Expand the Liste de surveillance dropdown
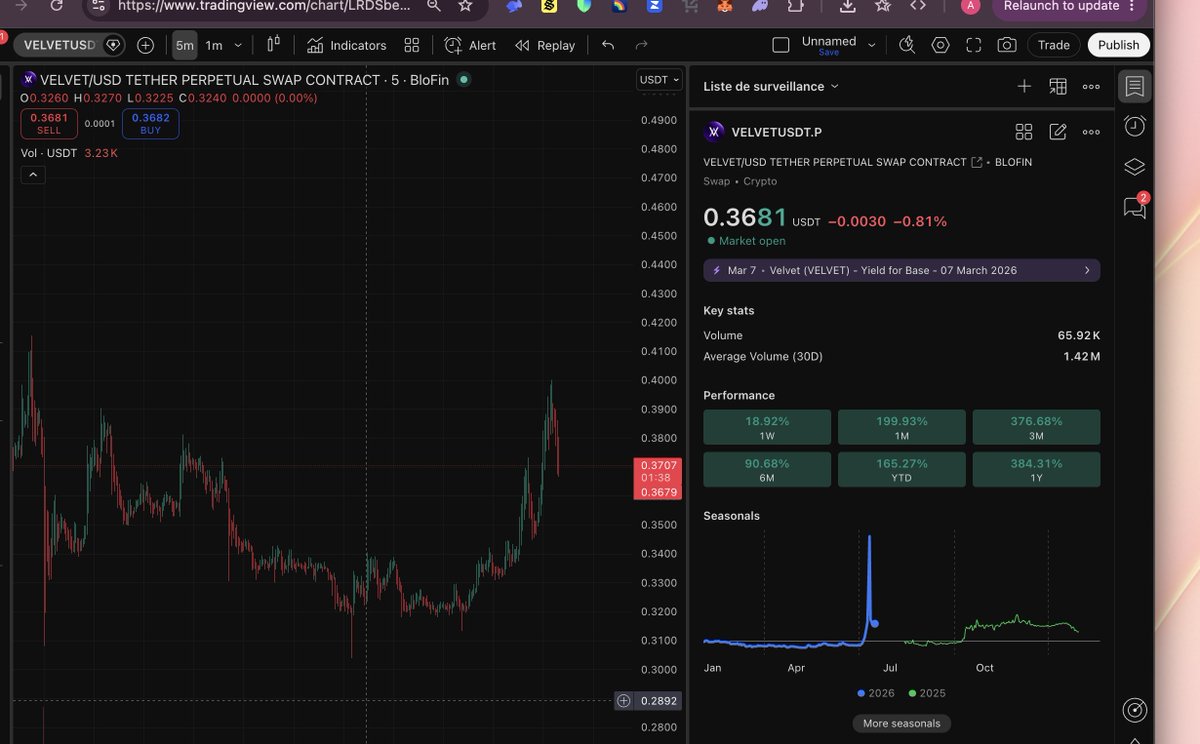 click(x=771, y=86)
